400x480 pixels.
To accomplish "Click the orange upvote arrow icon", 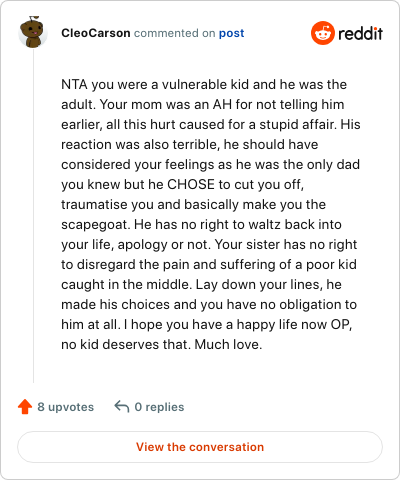I will (x=25, y=407).
